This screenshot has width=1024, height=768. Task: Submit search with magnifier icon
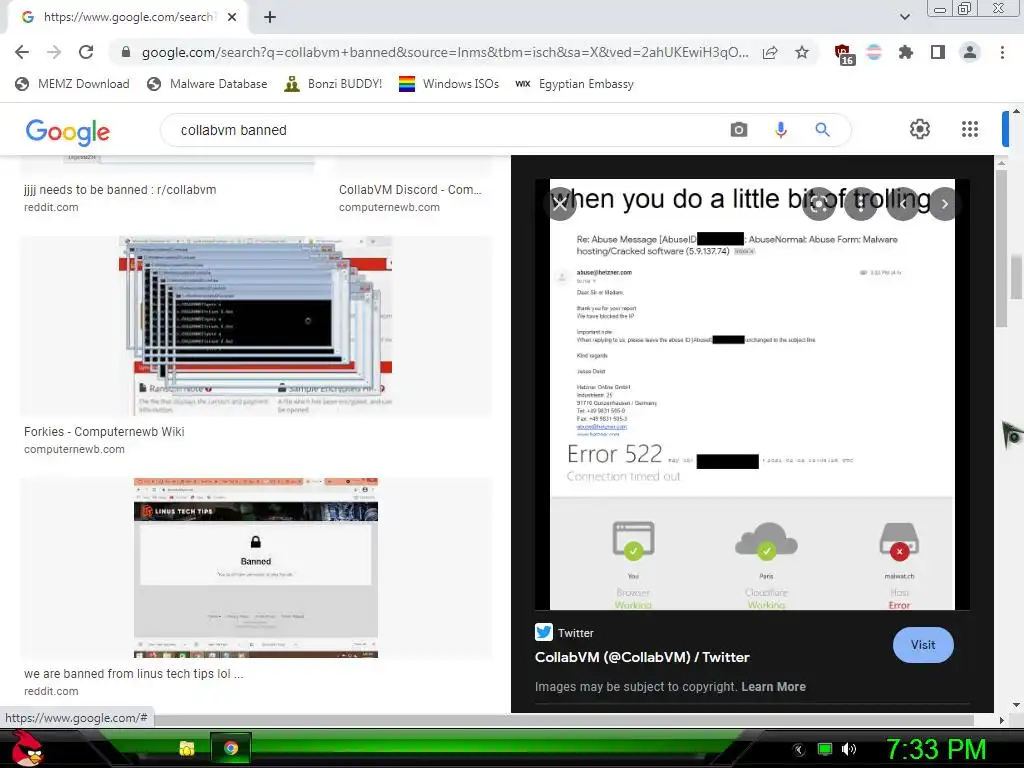(x=822, y=130)
